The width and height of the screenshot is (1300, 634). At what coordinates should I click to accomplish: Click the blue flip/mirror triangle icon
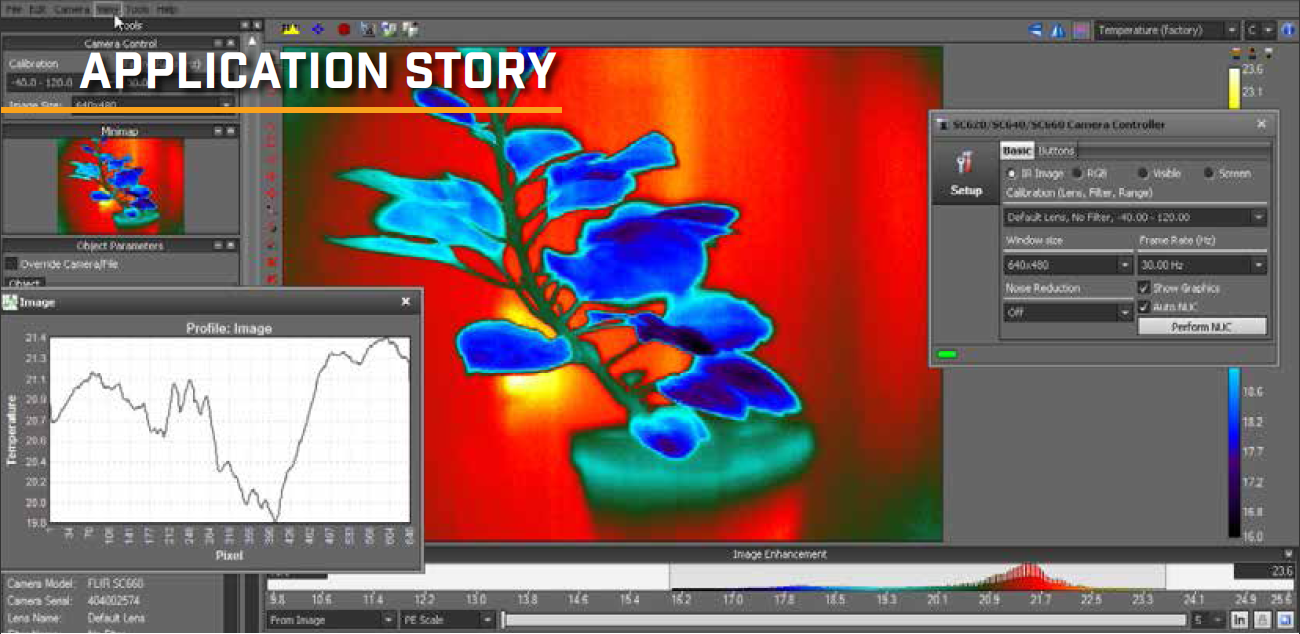(1058, 31)
